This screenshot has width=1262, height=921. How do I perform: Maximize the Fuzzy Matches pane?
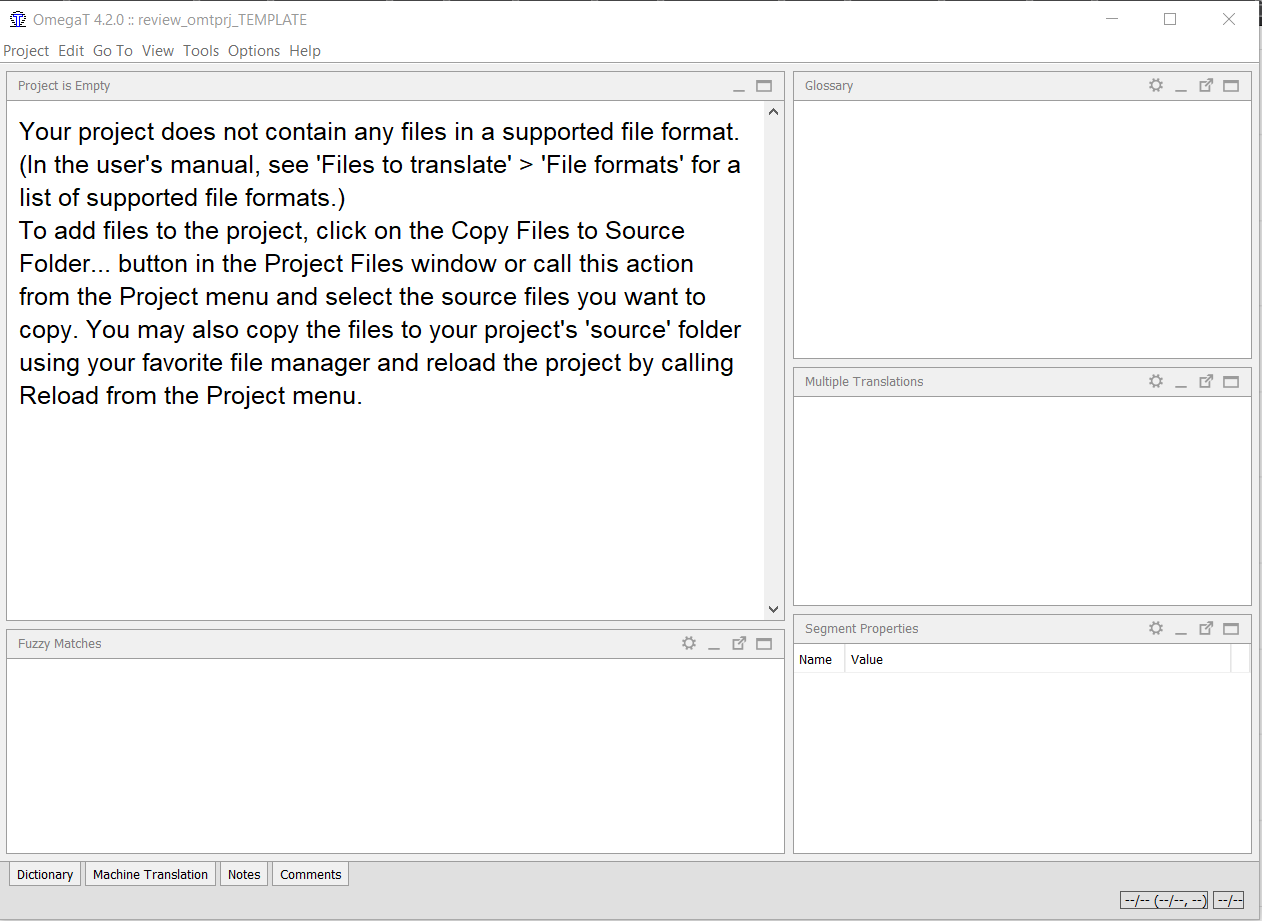[764, 643]
